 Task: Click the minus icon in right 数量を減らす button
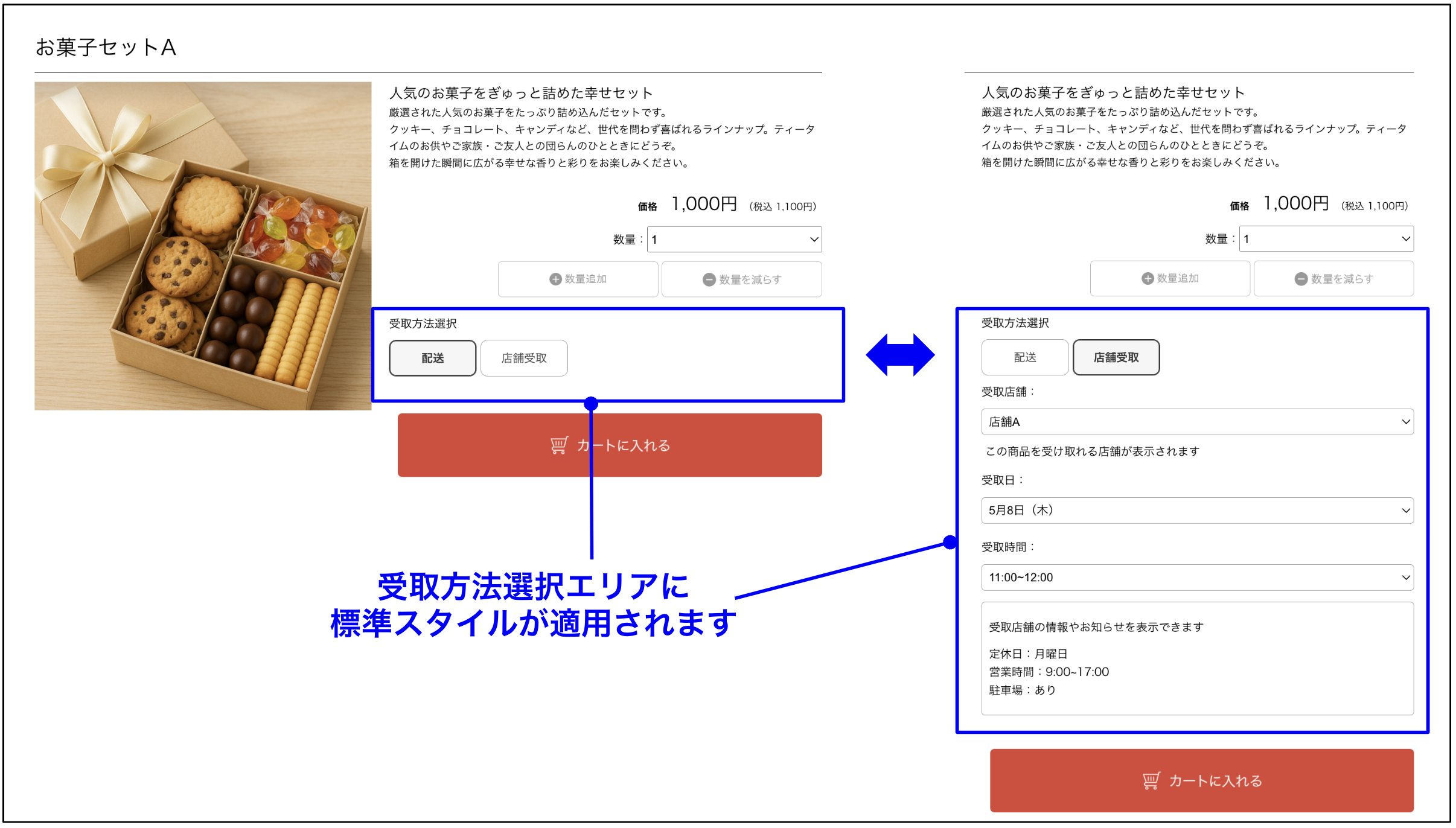(x=1301, y=279)
